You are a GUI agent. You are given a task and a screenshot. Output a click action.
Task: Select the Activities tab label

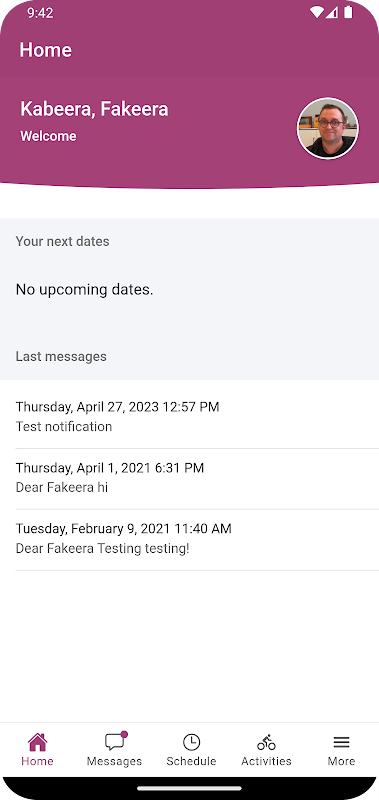[x=266, y=761]
